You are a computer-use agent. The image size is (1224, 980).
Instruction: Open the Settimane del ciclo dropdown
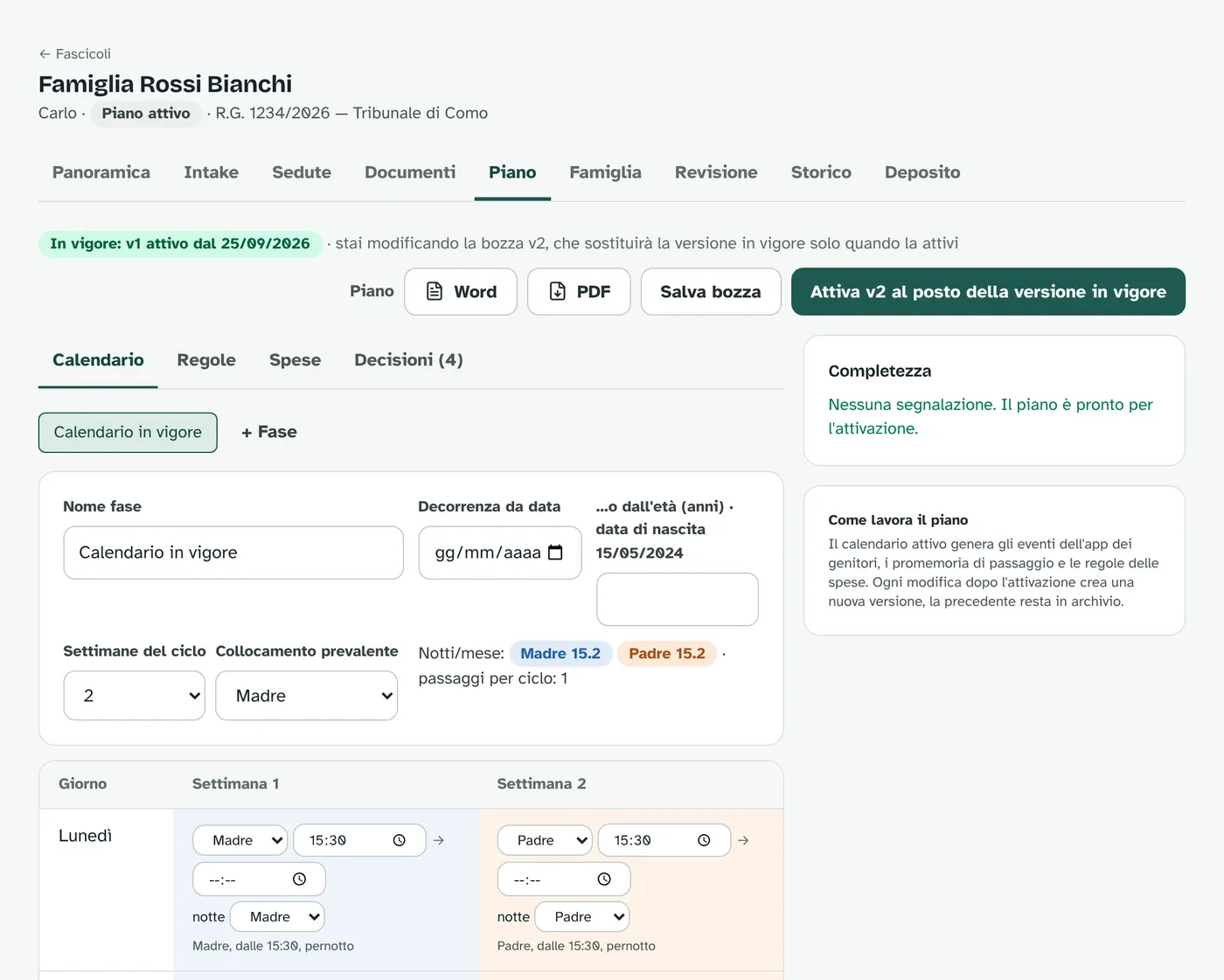pos(135,696)
